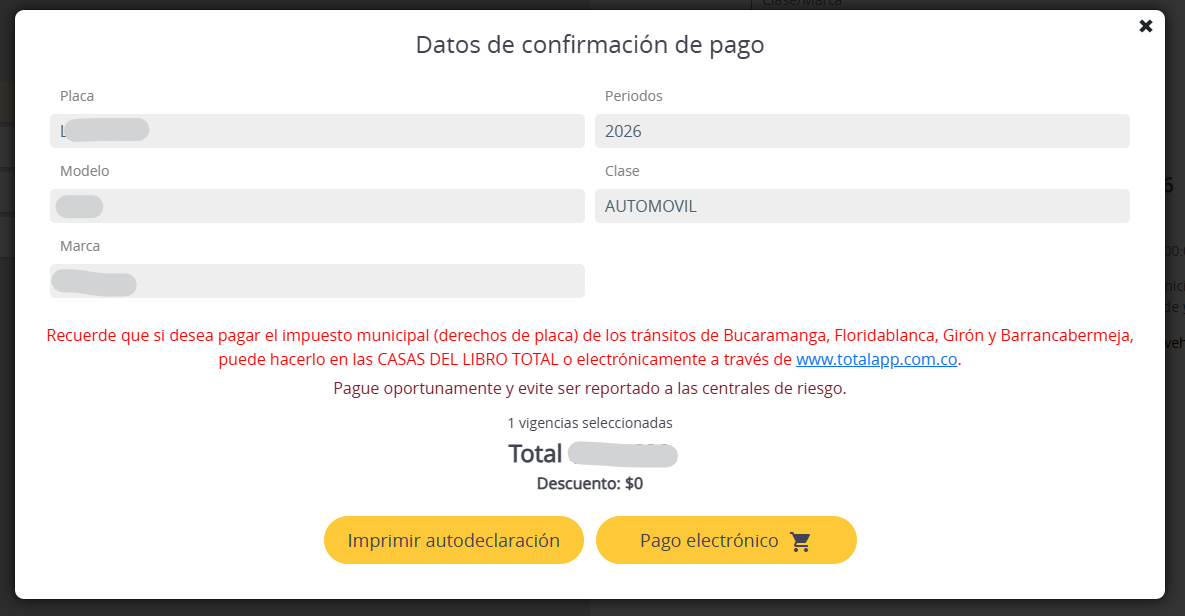
Task: Click the Descuento: $0 text
Action: coord(590,484)
